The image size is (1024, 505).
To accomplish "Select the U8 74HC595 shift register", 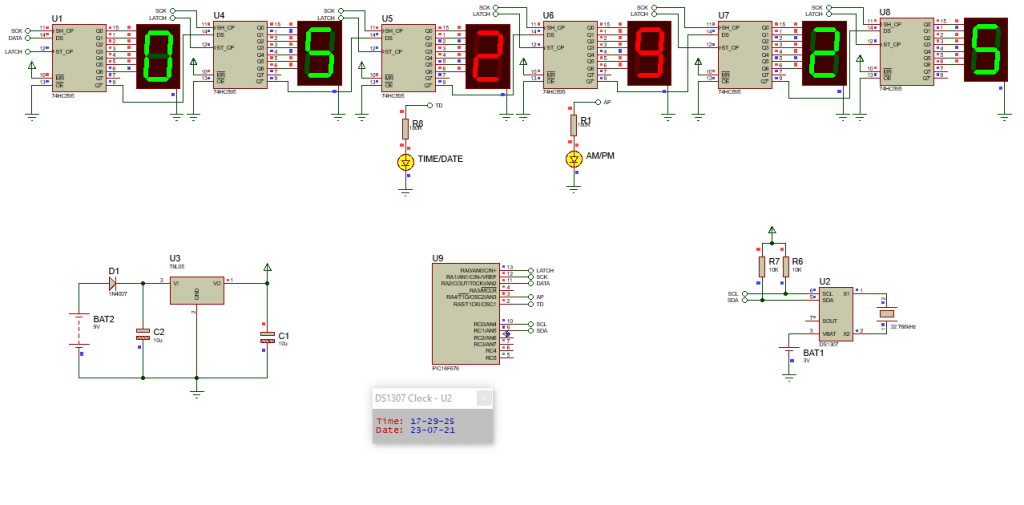I will pyautogui.click(x=906, y=51).
